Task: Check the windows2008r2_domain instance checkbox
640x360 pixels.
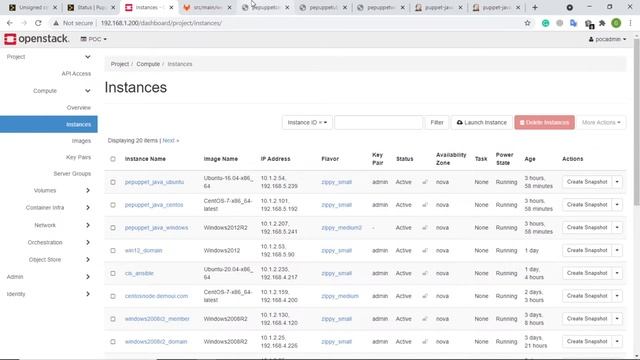Action: 113,342
